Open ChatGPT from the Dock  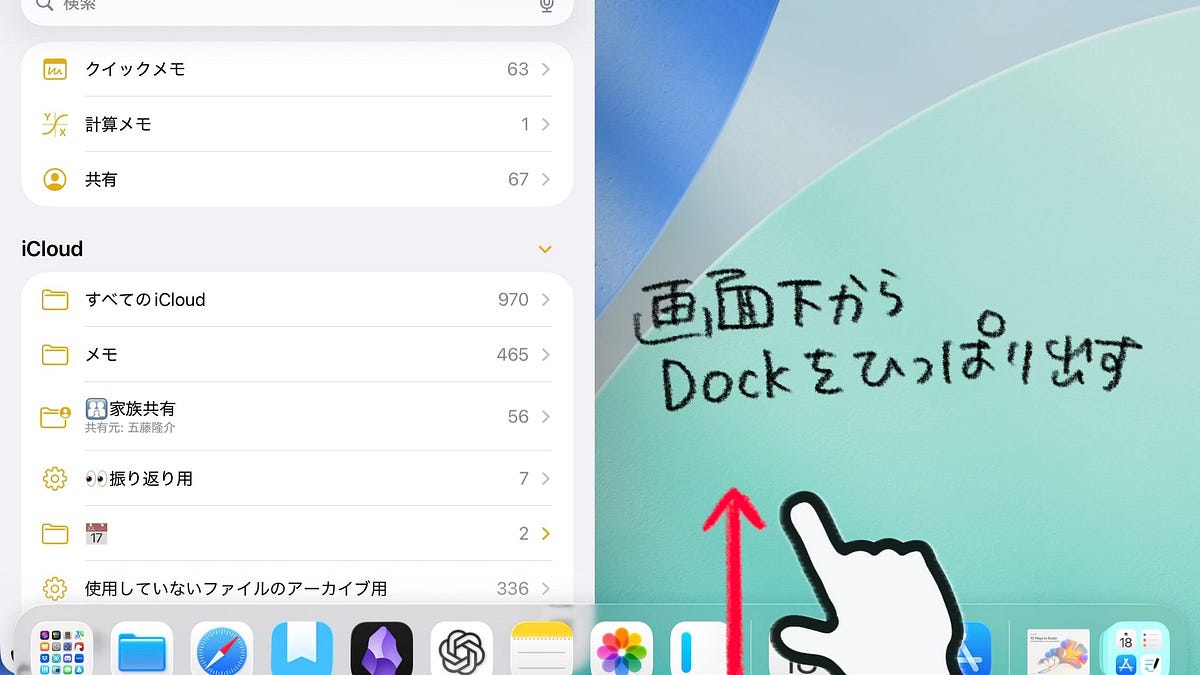[461, 649]
